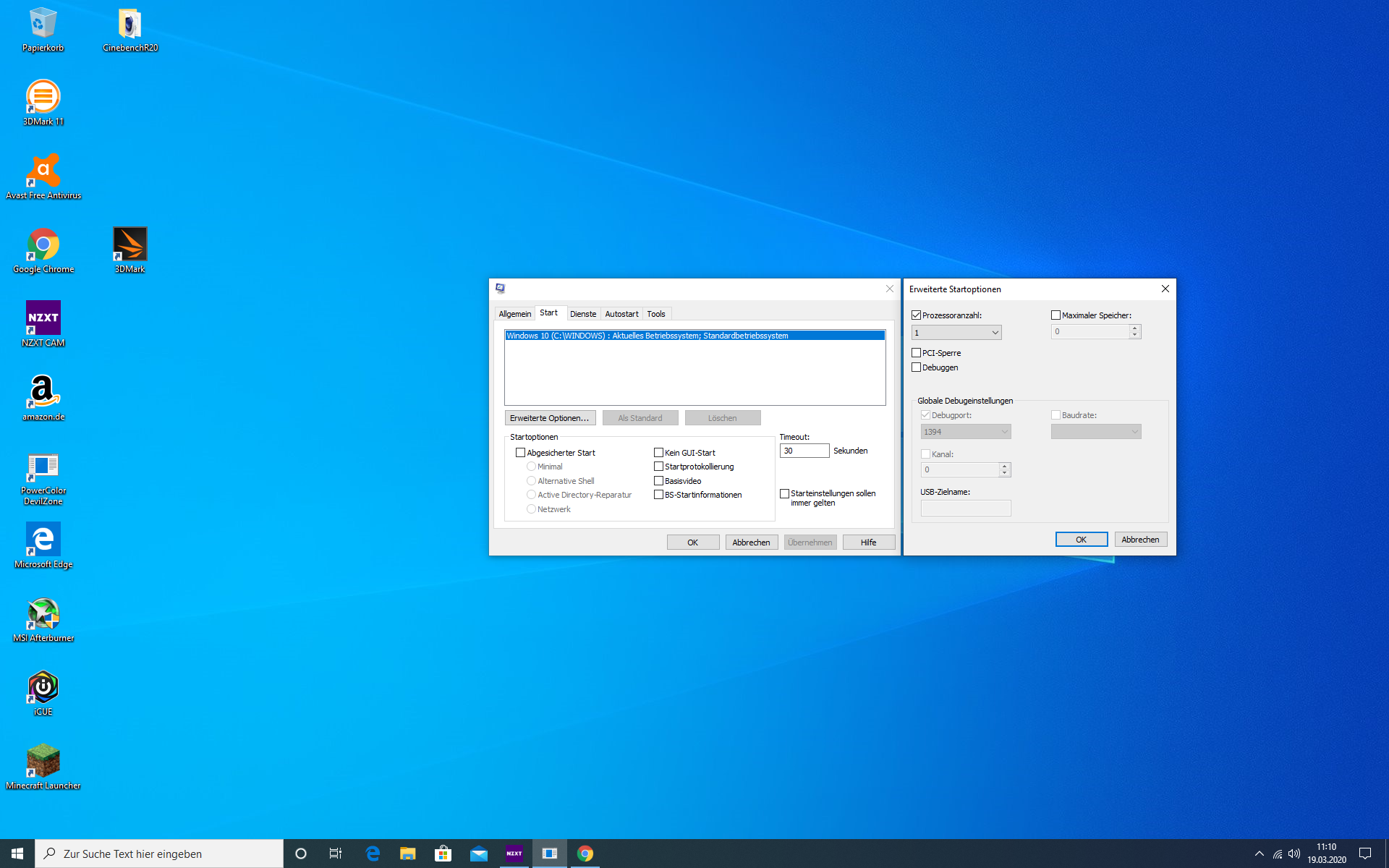Click Hilfe in the boot configuration dialog
Image resolution: width=1389 pixels, height=868 pixels.
(x=868, y=542)
